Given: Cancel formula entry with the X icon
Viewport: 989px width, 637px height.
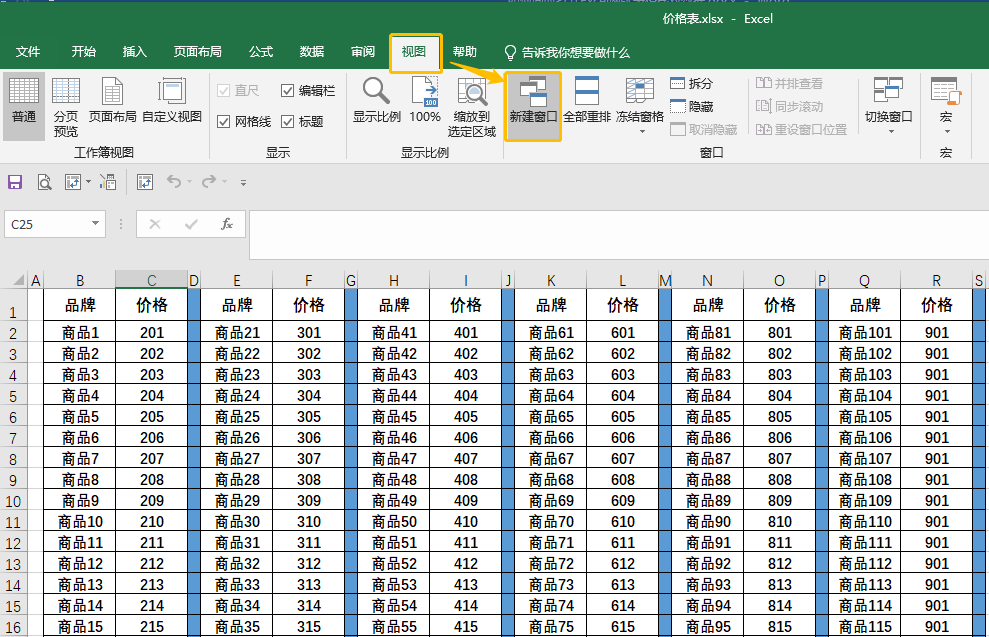Looking at the screenshot, I should point(155,224).
